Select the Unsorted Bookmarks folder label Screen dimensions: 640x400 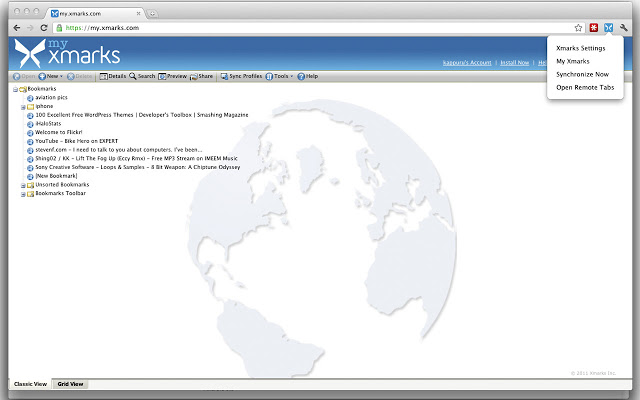[62, 184]
